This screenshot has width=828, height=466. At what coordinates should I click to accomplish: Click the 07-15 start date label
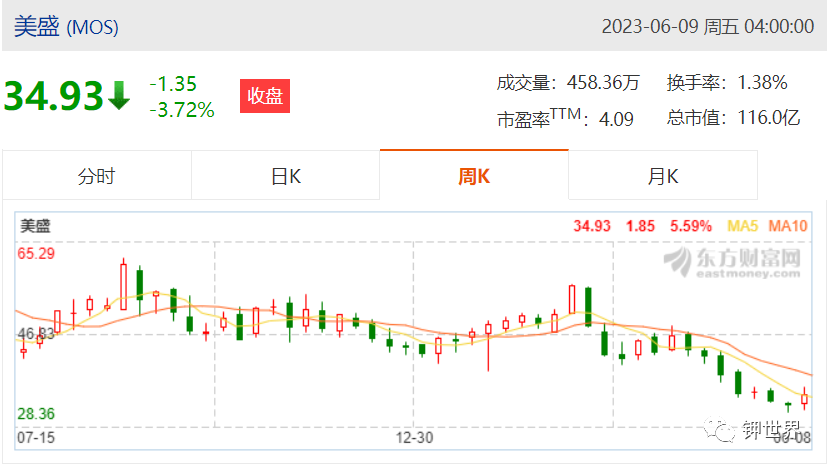[x=36, y=437]
